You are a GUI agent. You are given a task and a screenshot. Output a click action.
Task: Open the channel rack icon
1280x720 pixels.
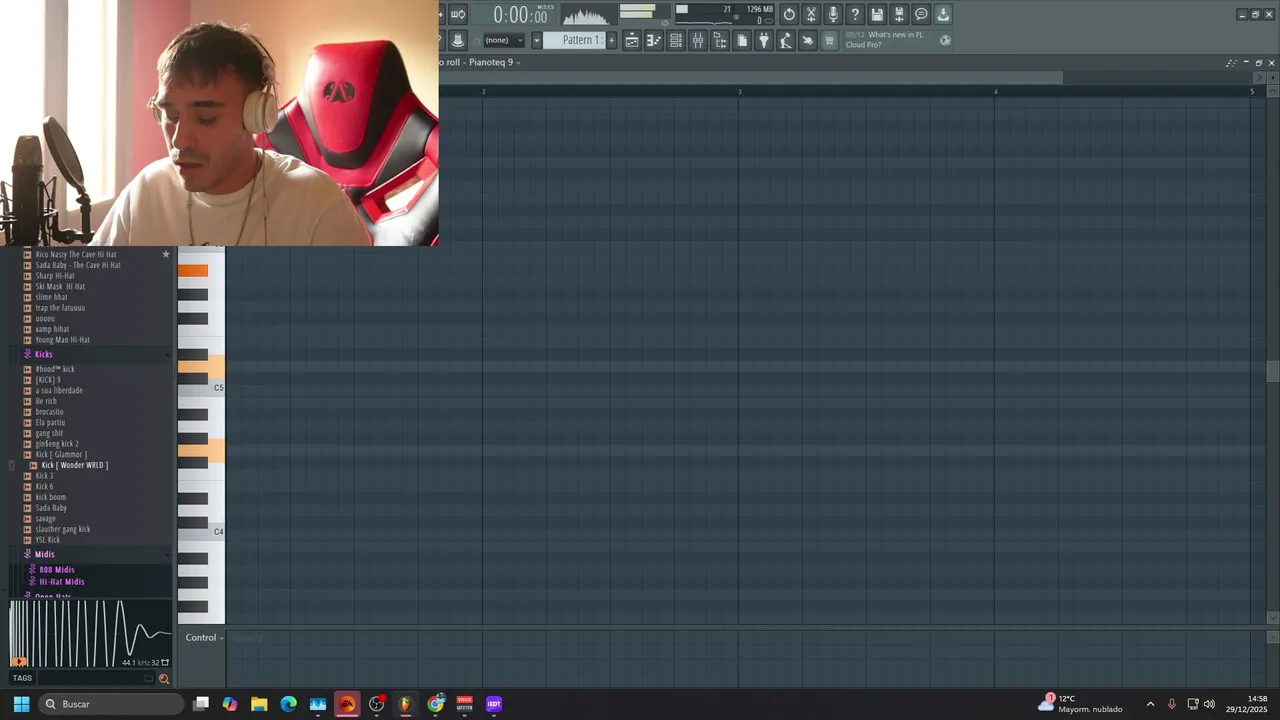coord(676,40)
